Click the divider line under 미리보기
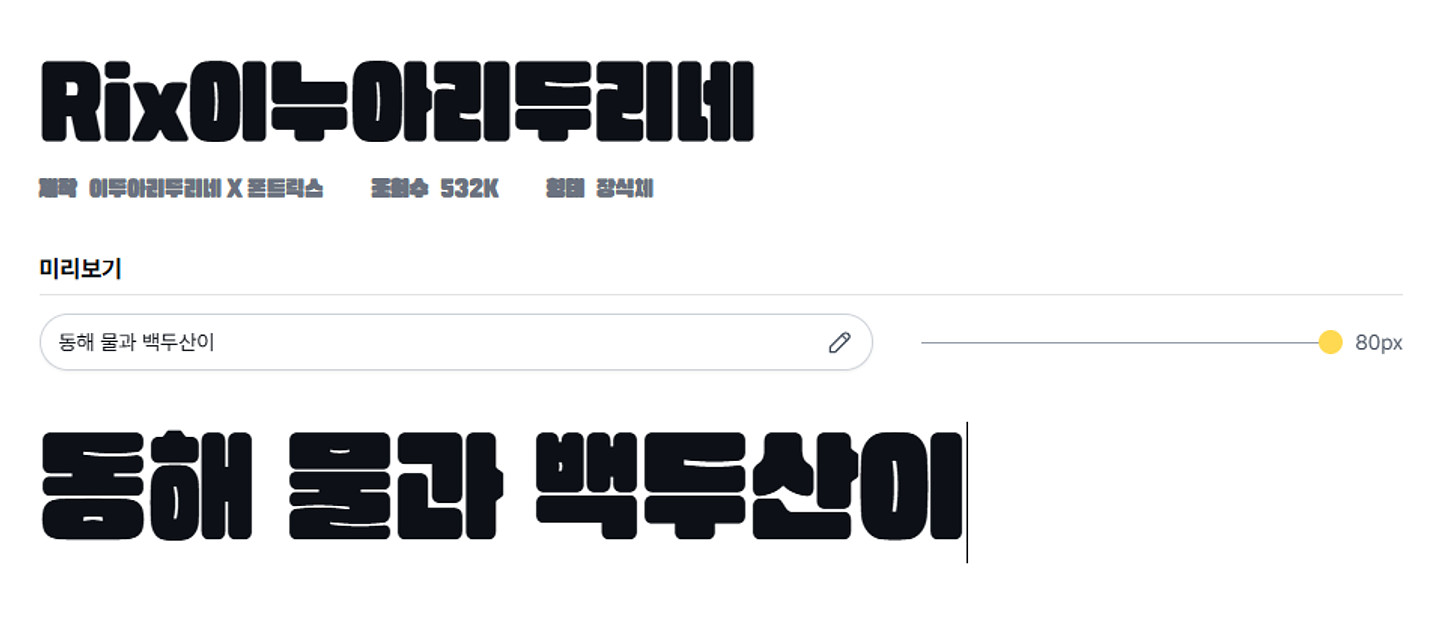1440x621 pixels. (721, 295)
